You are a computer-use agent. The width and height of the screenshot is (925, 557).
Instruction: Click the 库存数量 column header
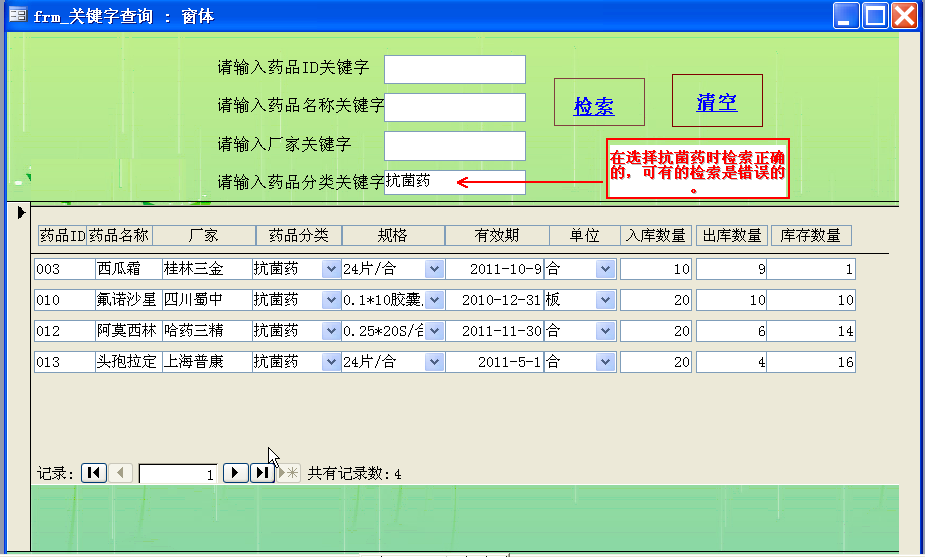pyautogui.click(x=811, y=235)
